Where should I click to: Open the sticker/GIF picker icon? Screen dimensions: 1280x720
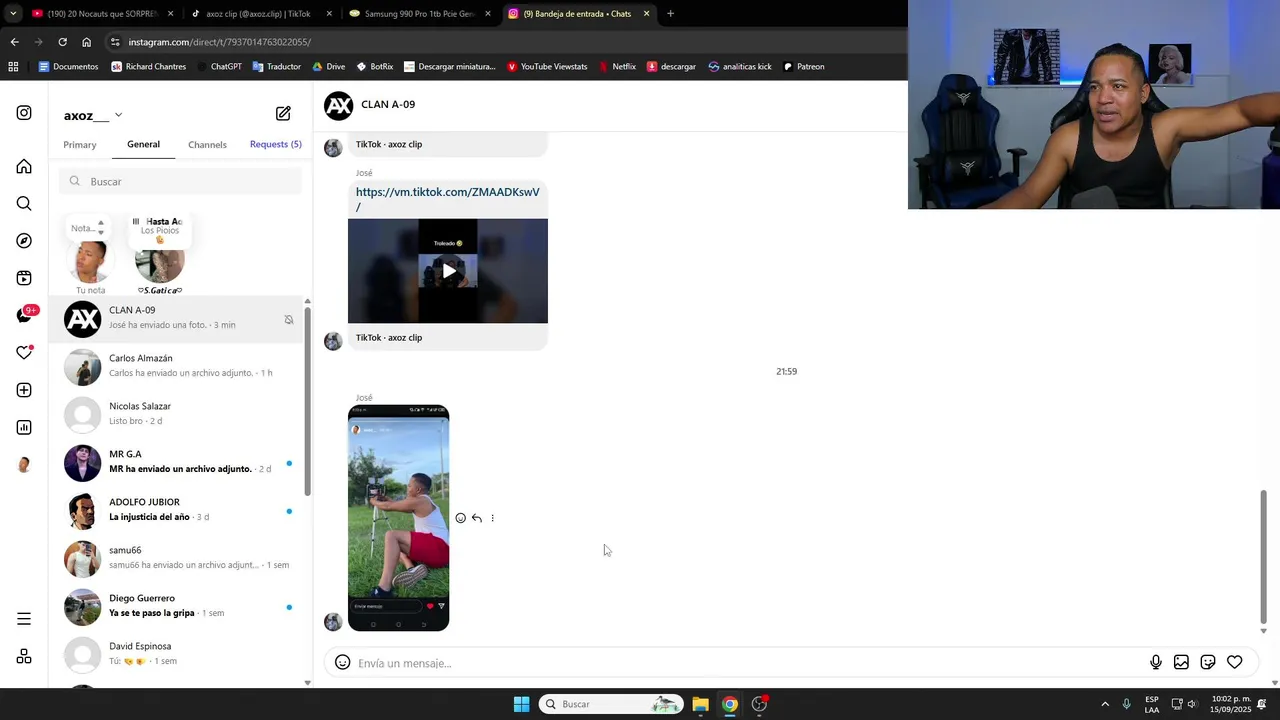[1208, 662]
